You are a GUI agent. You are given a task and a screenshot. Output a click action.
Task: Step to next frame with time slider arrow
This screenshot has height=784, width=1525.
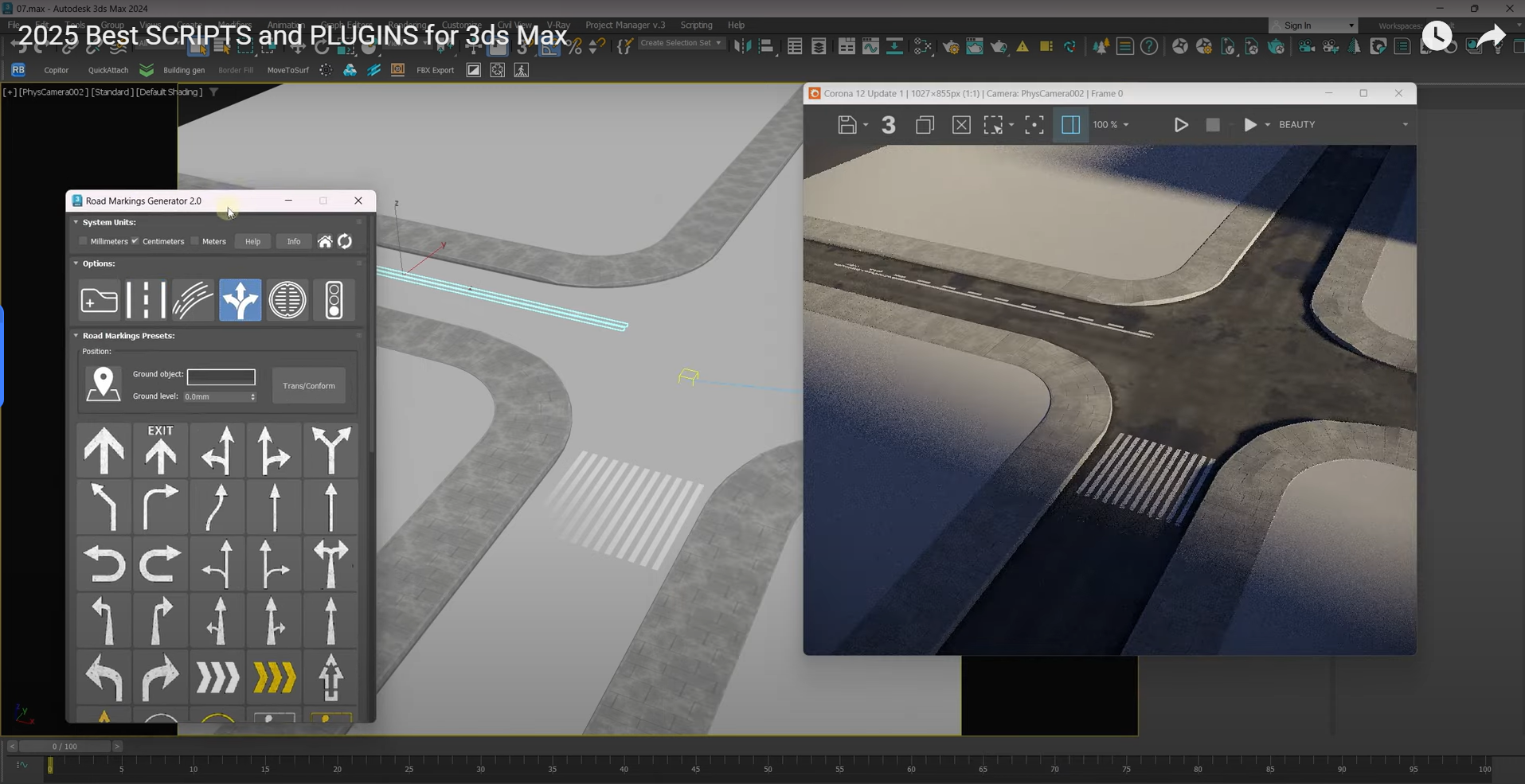[x=117, y=747]
